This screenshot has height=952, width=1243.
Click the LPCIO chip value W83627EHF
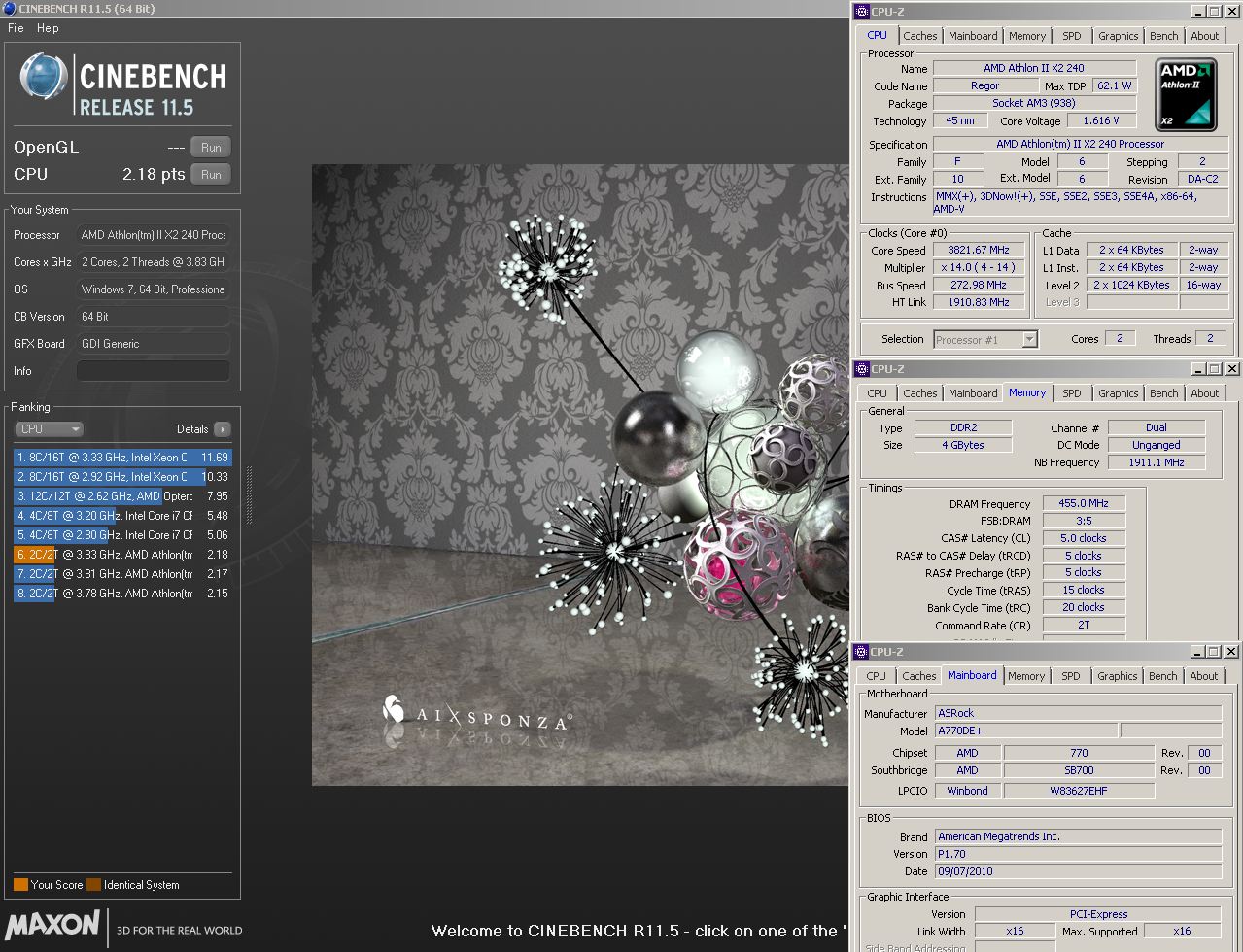point(1079,791)
